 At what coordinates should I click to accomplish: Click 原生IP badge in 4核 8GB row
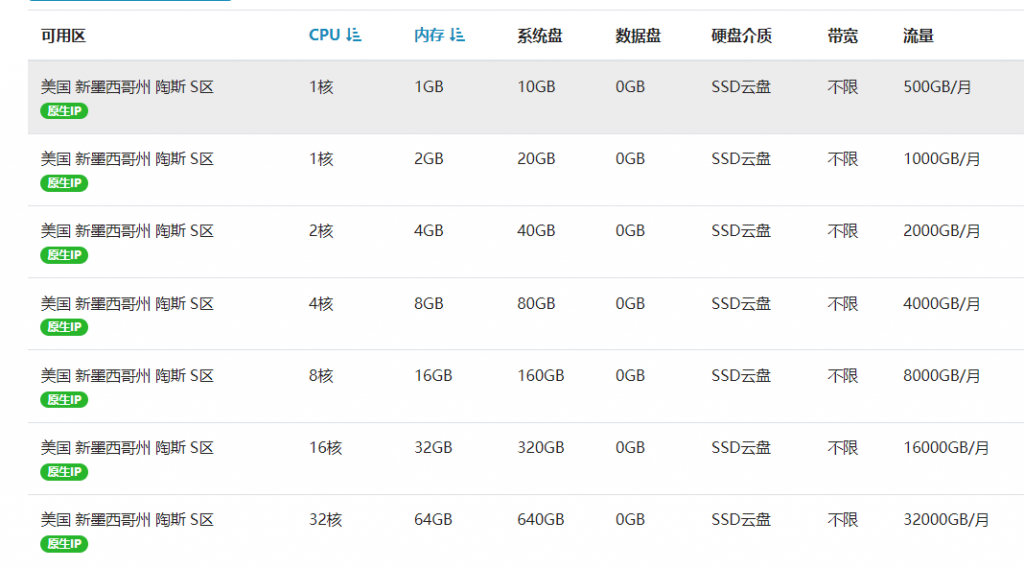tap(64, 327)
